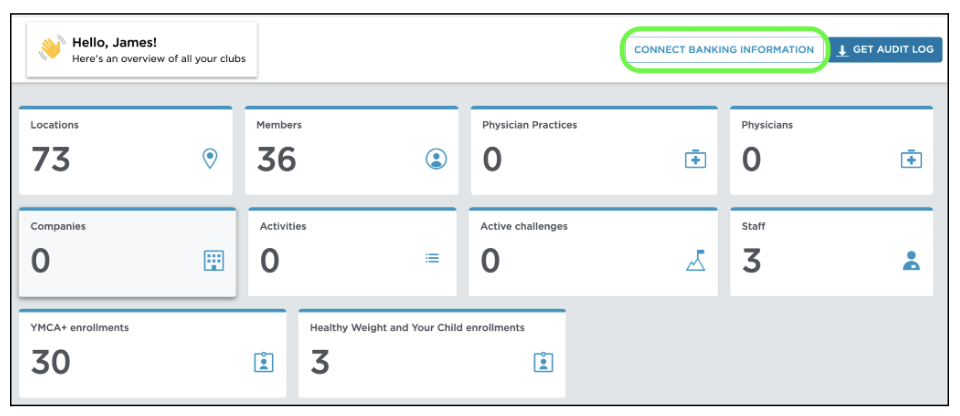Click the list icon in Activities card
This screenshot has height=416, width=960.
[x=432, y=259]
